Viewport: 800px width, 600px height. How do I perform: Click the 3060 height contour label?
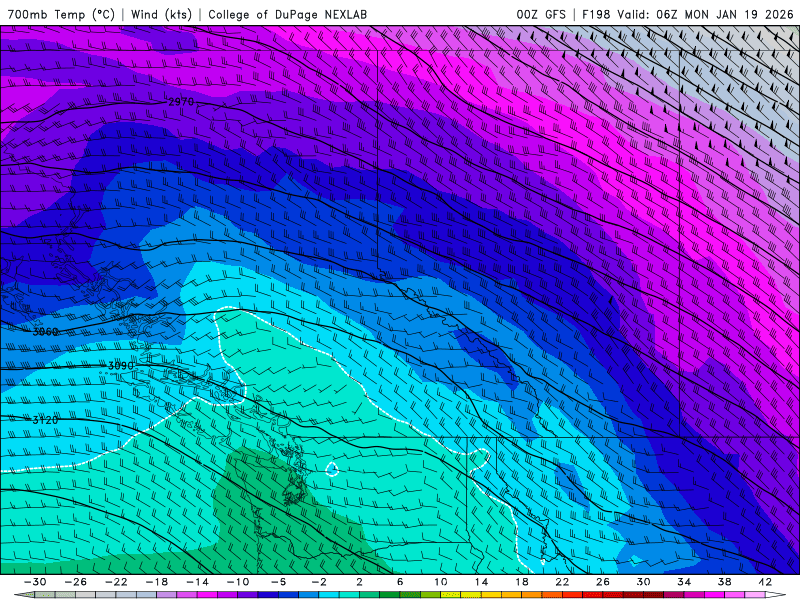tap(45, 332)
